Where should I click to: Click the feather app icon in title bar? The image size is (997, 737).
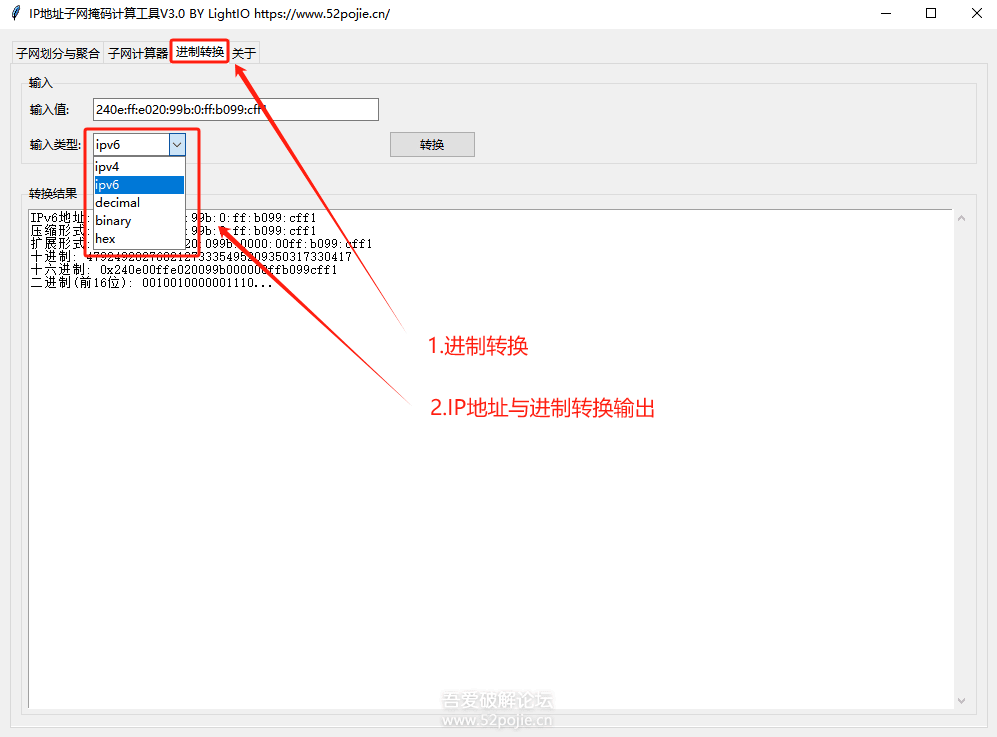click(15, 14)
